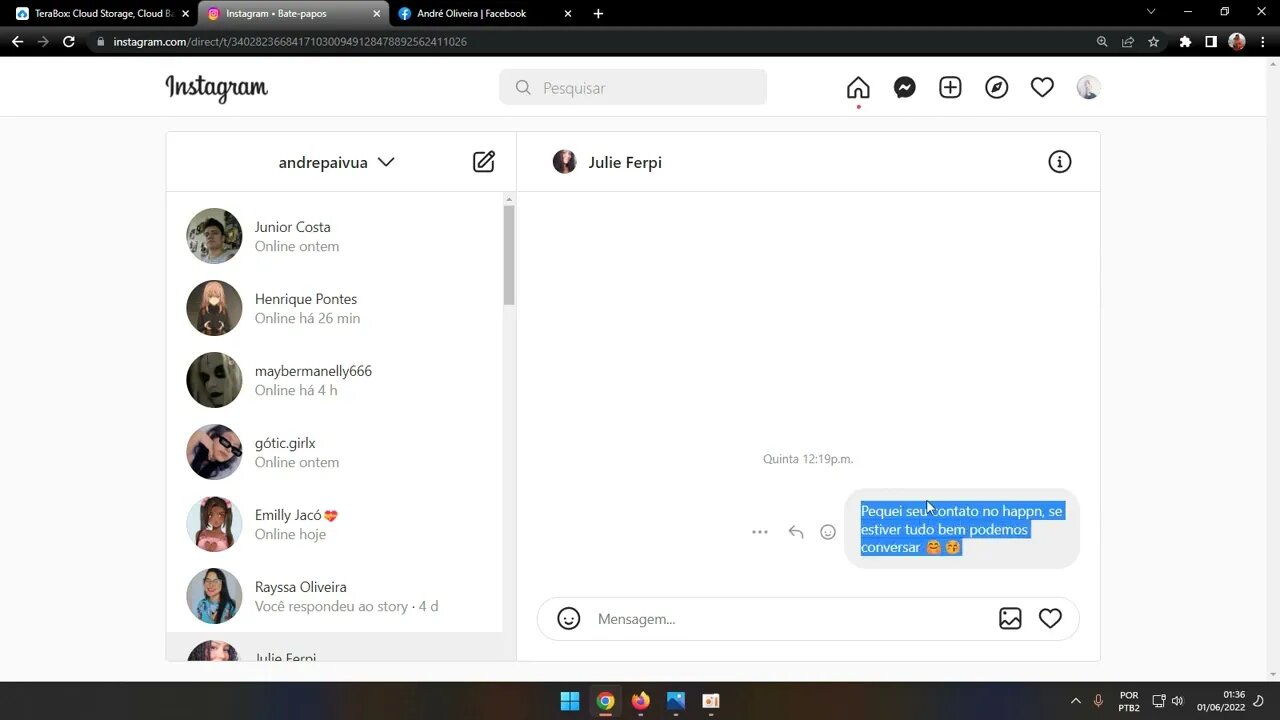Click the address bar URL
Image resolution: width=1280 pixels, height=720 pixels.
click(x=290, y=42)
